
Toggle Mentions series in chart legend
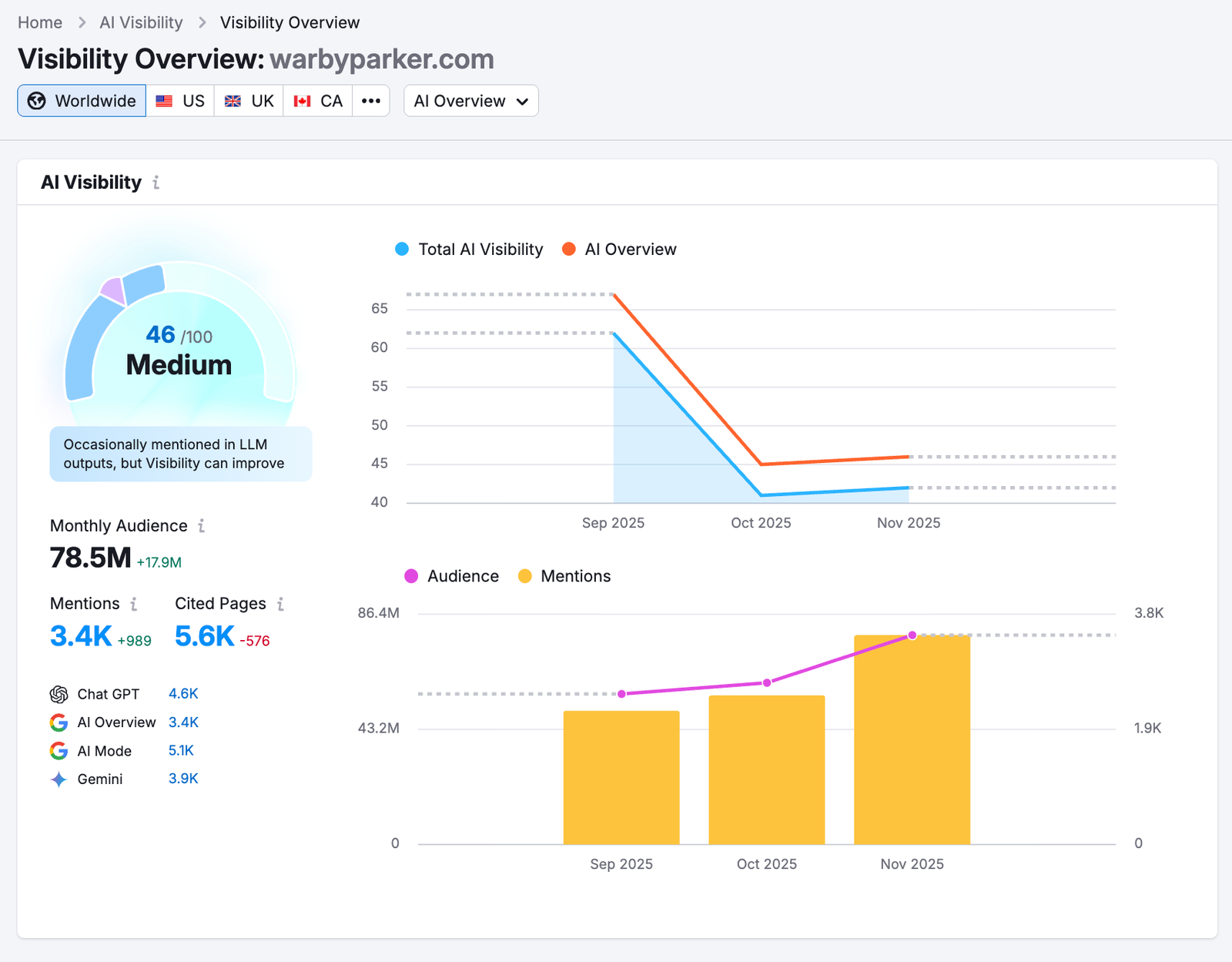[x=564, y=576]
